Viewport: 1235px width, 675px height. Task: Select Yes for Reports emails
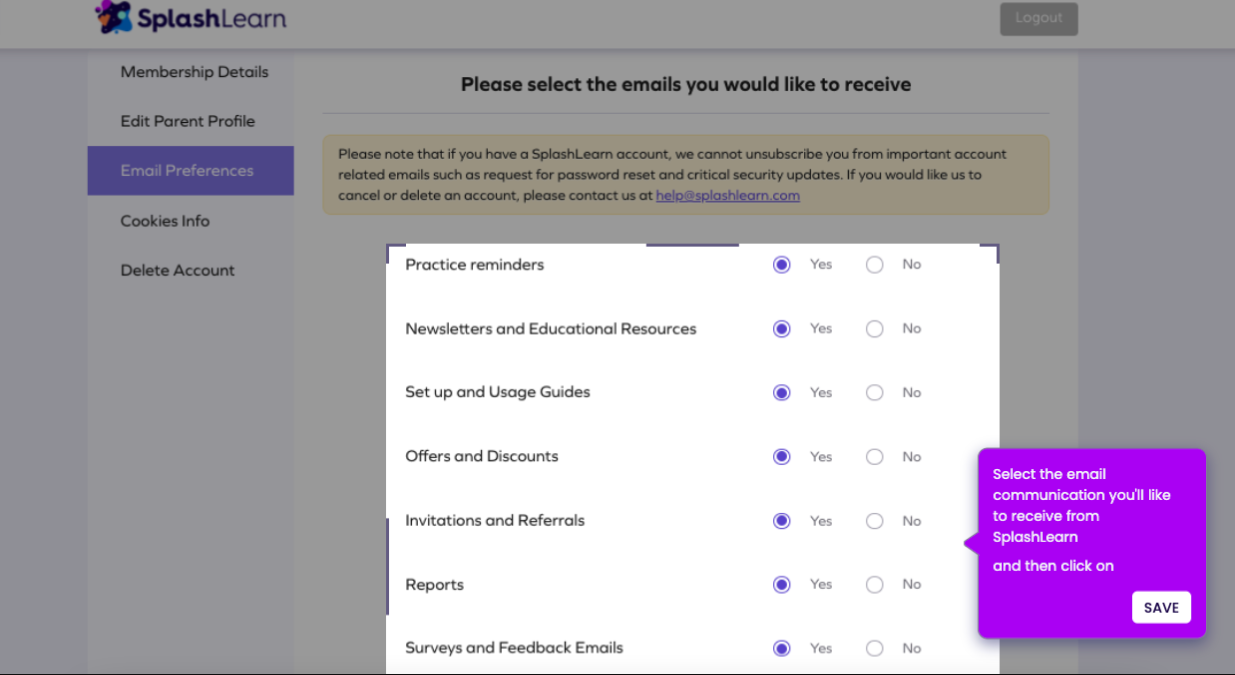[x=781, y=584]
